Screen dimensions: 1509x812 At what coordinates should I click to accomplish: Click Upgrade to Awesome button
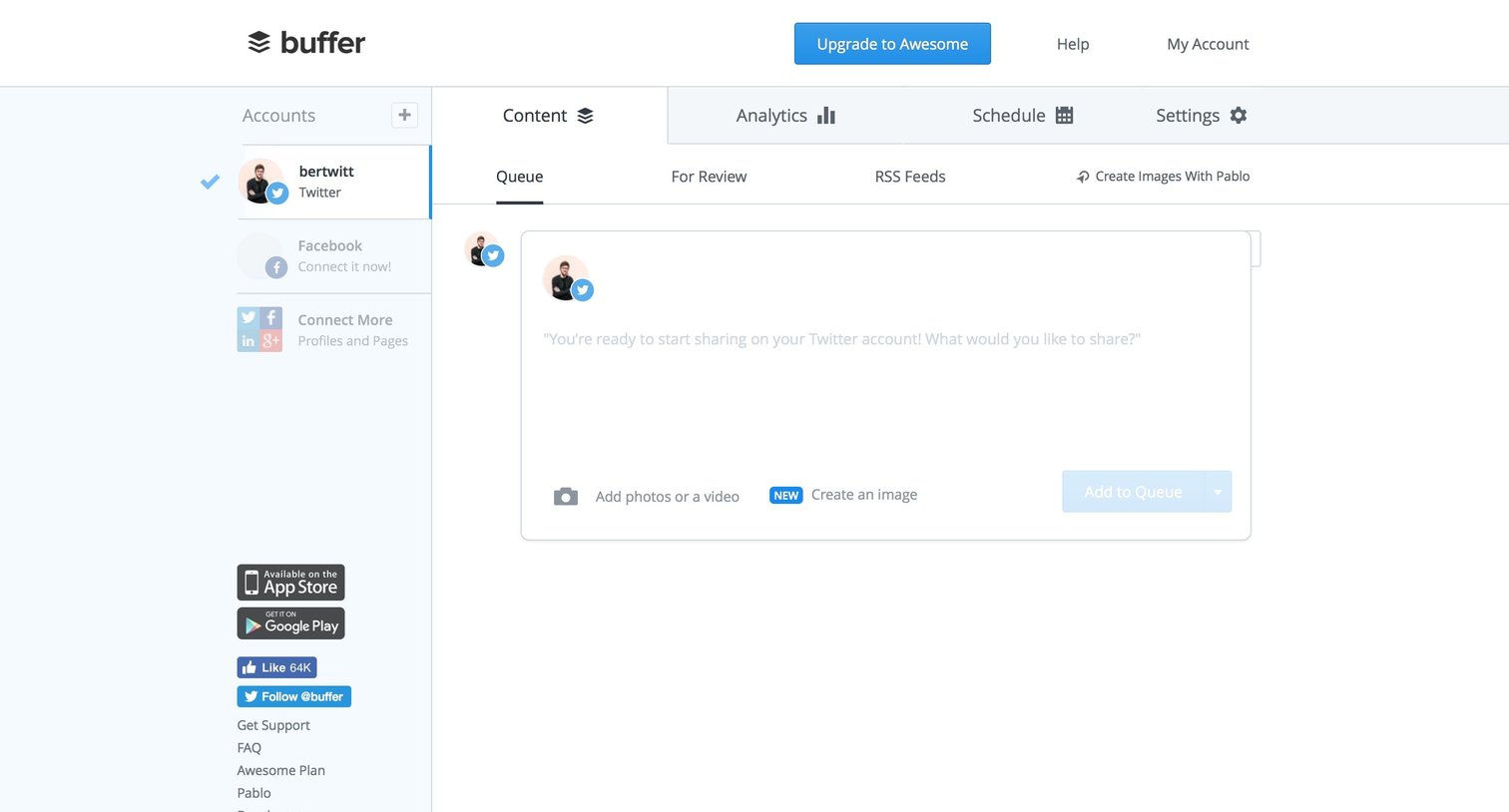point(892,44)
